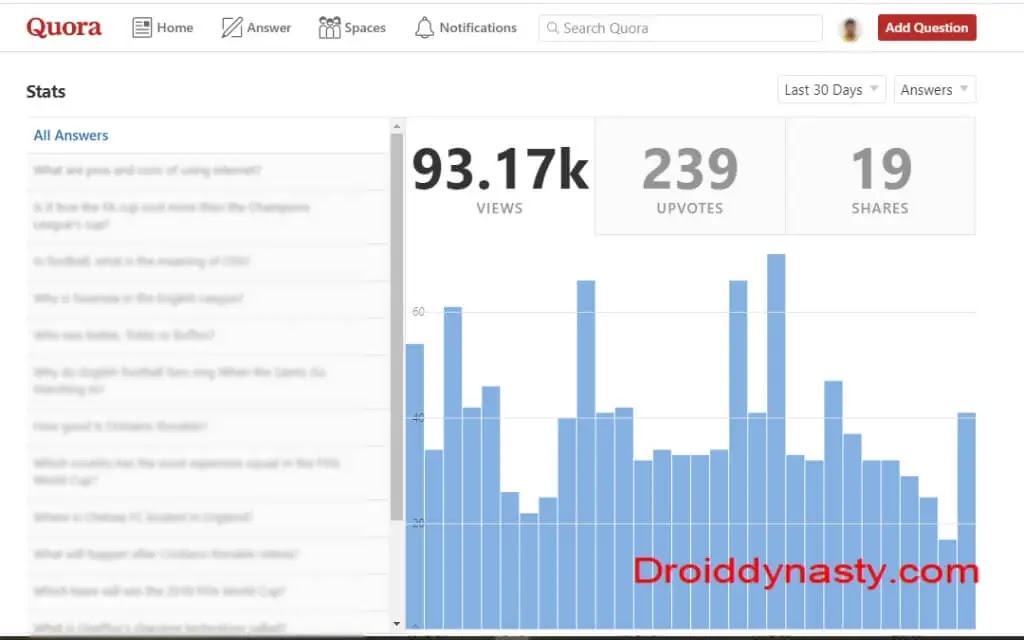Open the Home feed
Image resolution: width=1024 pixels, height=640 pixels.
click(x=163, y=27)
